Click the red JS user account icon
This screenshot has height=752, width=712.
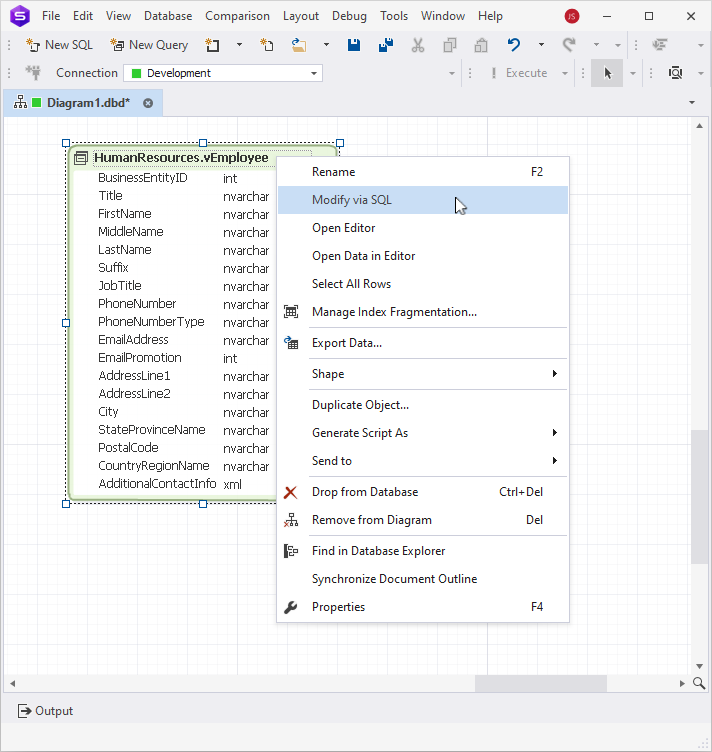click(x=572, y=16)
